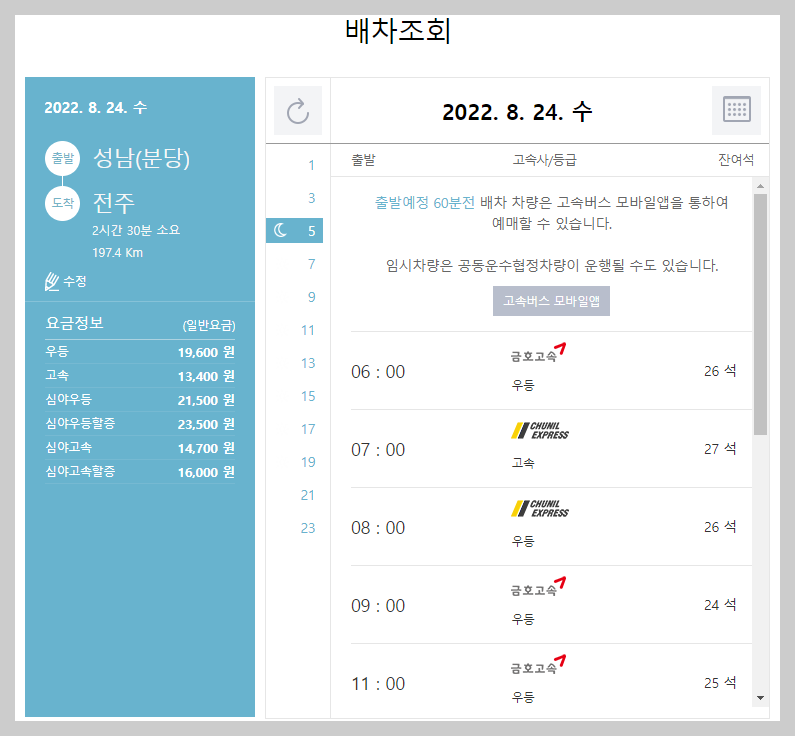Click the 잔여석 column header

coord(736,160)
